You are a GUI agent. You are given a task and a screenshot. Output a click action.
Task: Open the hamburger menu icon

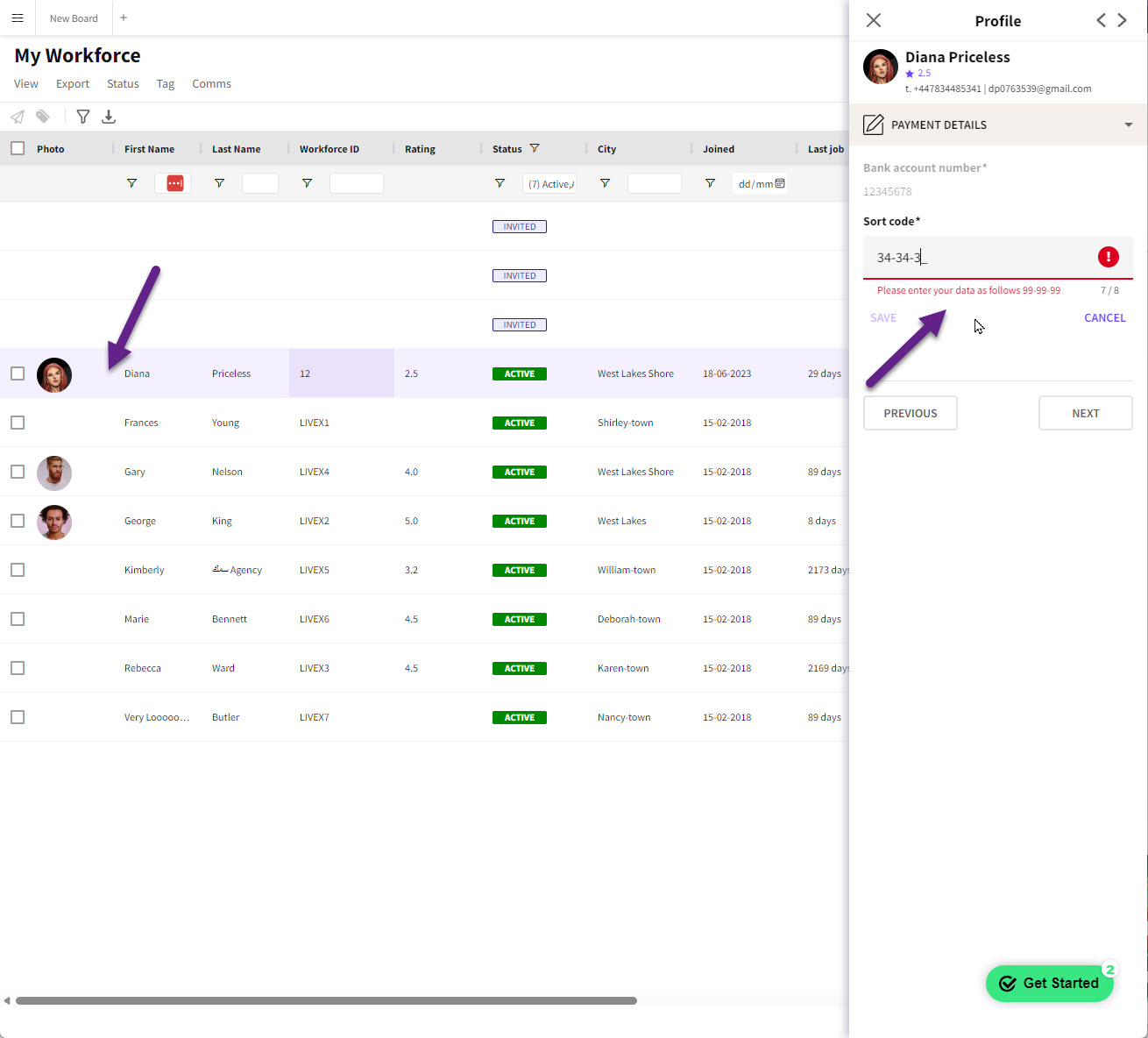click(x=18, y=18)
